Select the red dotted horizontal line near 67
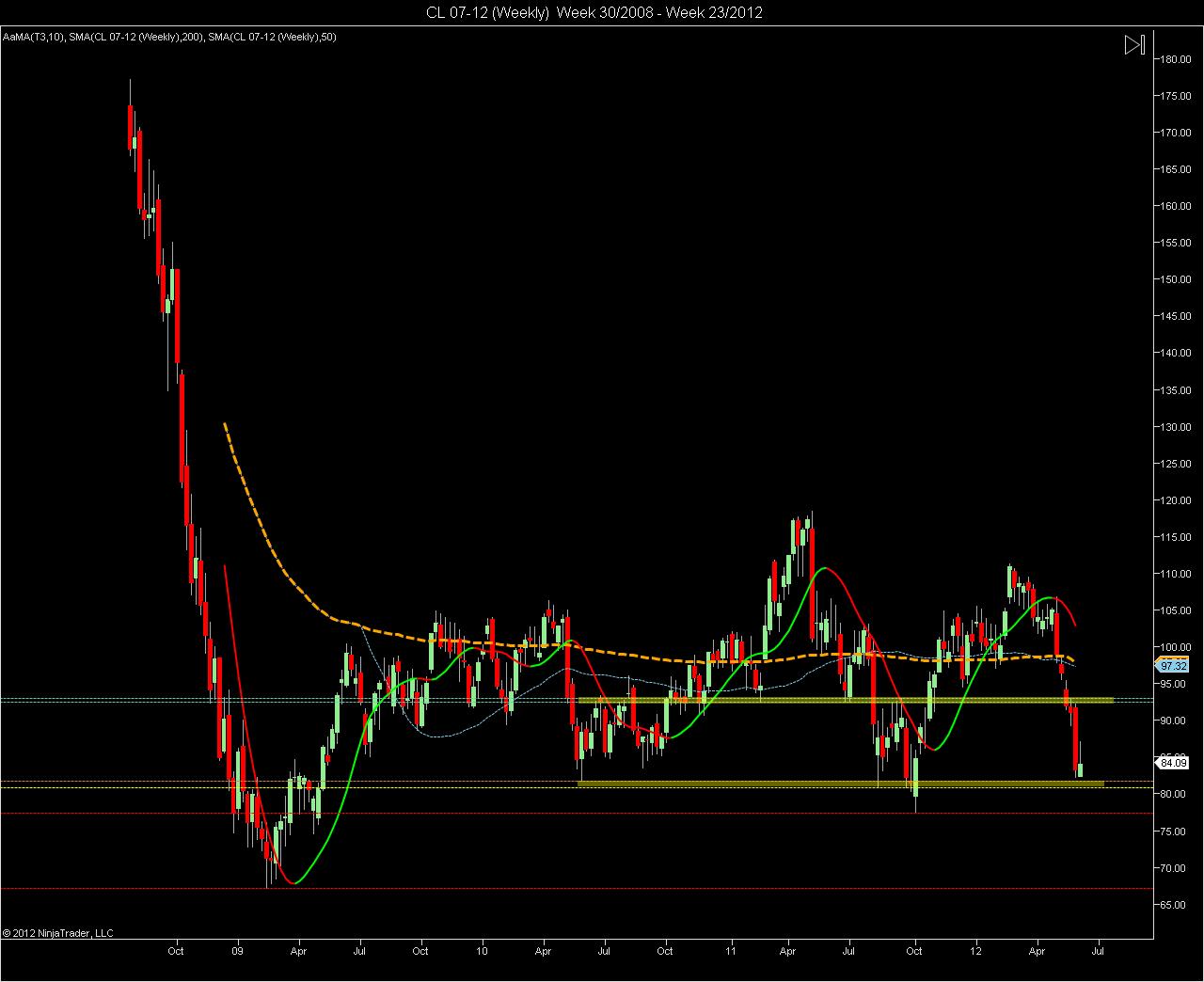The height and width of the screenshot is (982, 1204). click(577, 888)
